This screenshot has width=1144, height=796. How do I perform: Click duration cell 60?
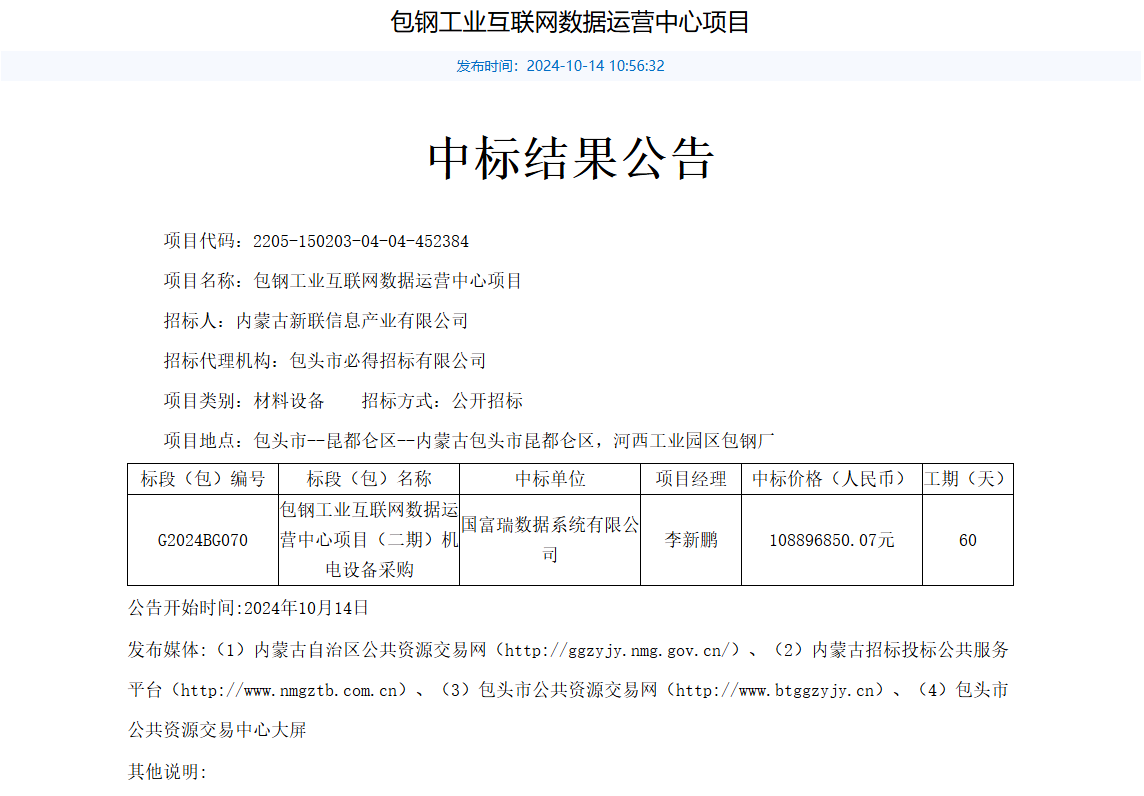(967, 541)
